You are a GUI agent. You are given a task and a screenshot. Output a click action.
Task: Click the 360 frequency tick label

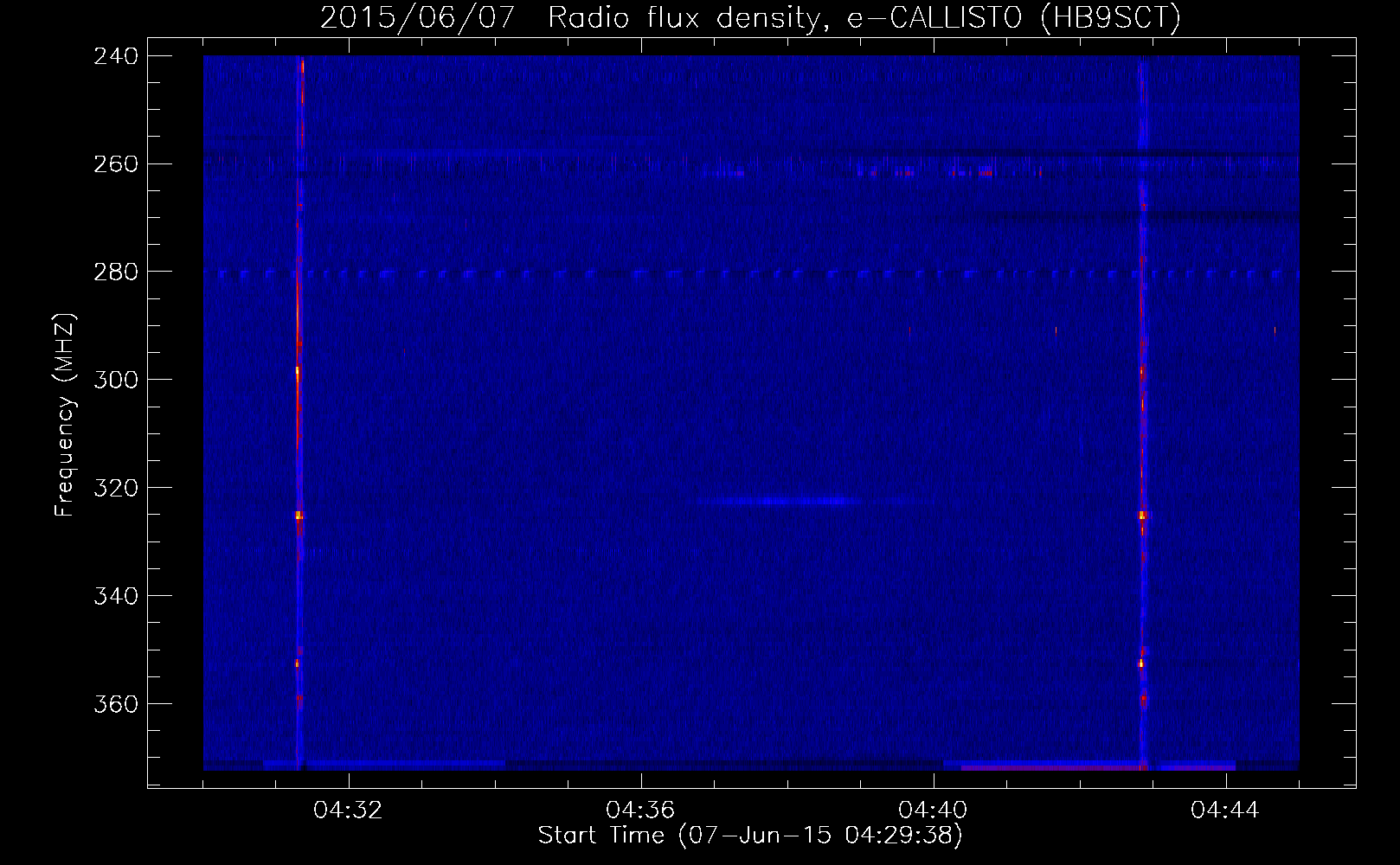tap(116, 704)
